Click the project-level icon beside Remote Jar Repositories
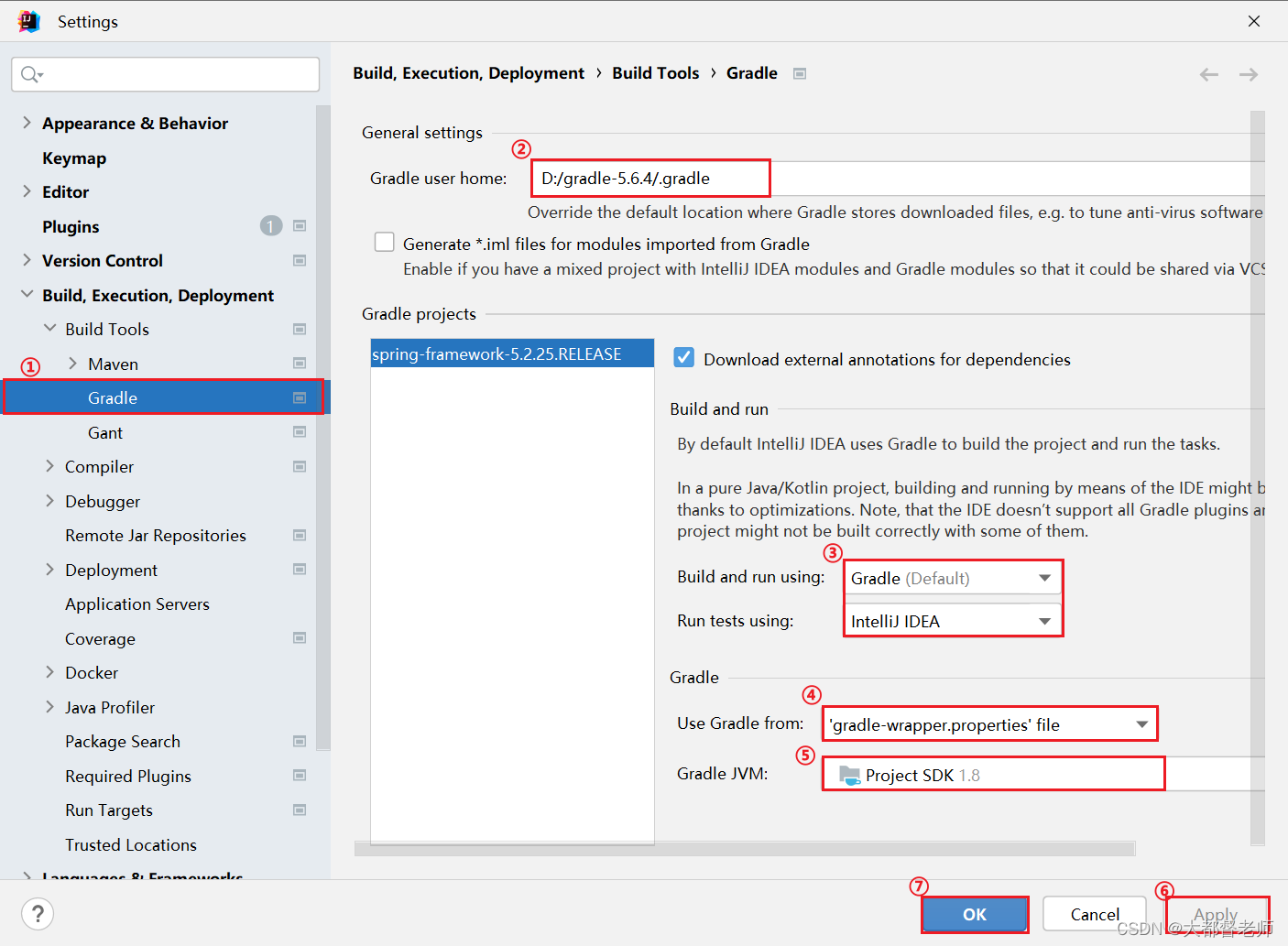 point(299,535)
